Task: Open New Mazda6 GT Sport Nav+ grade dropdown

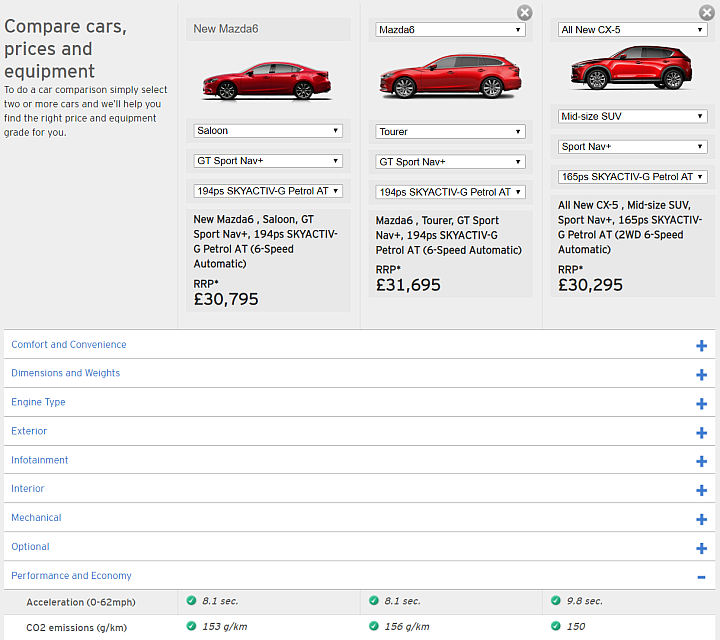Action: coord(268,161)
